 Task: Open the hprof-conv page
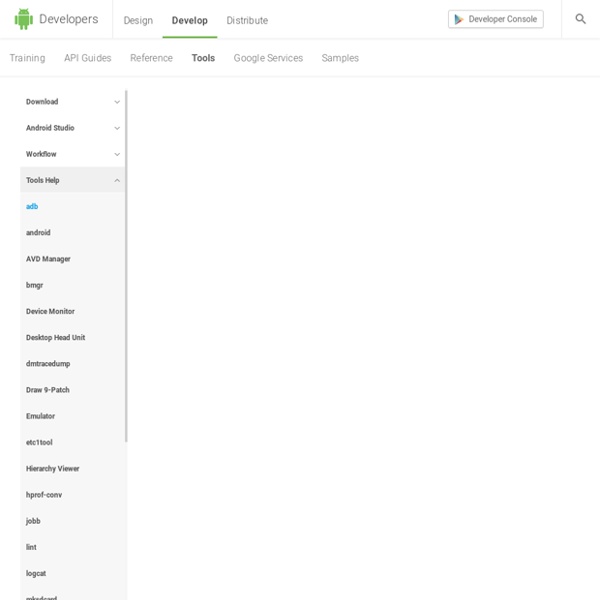coord(44,495)
